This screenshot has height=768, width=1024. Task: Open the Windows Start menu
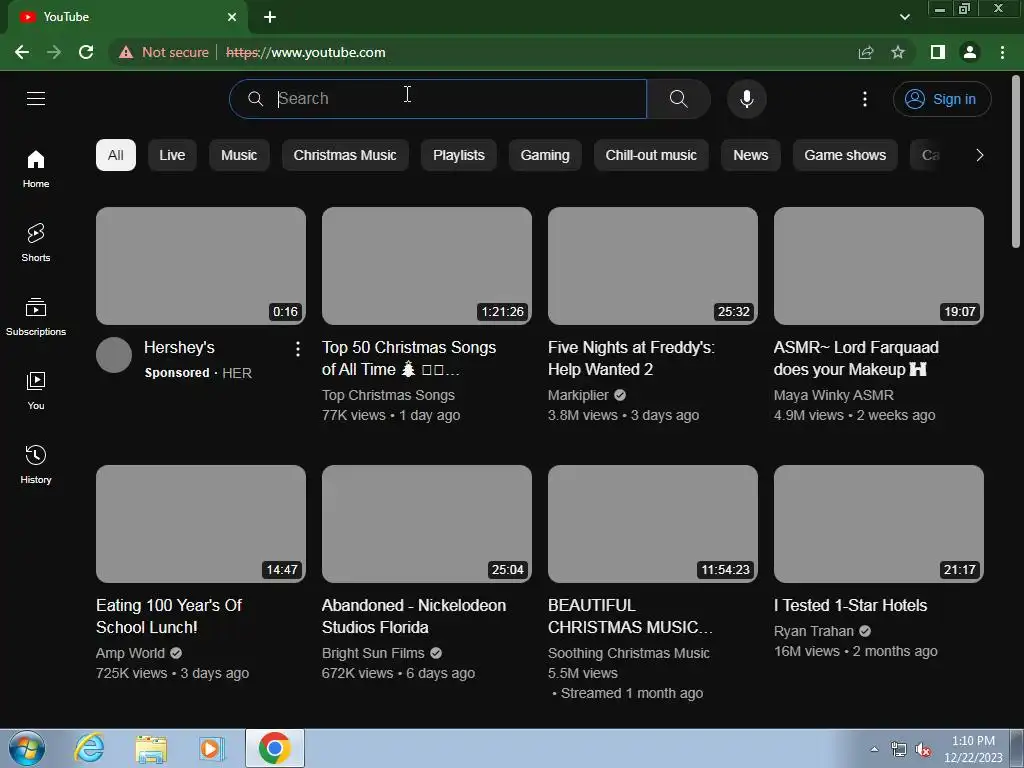point(27,748)
